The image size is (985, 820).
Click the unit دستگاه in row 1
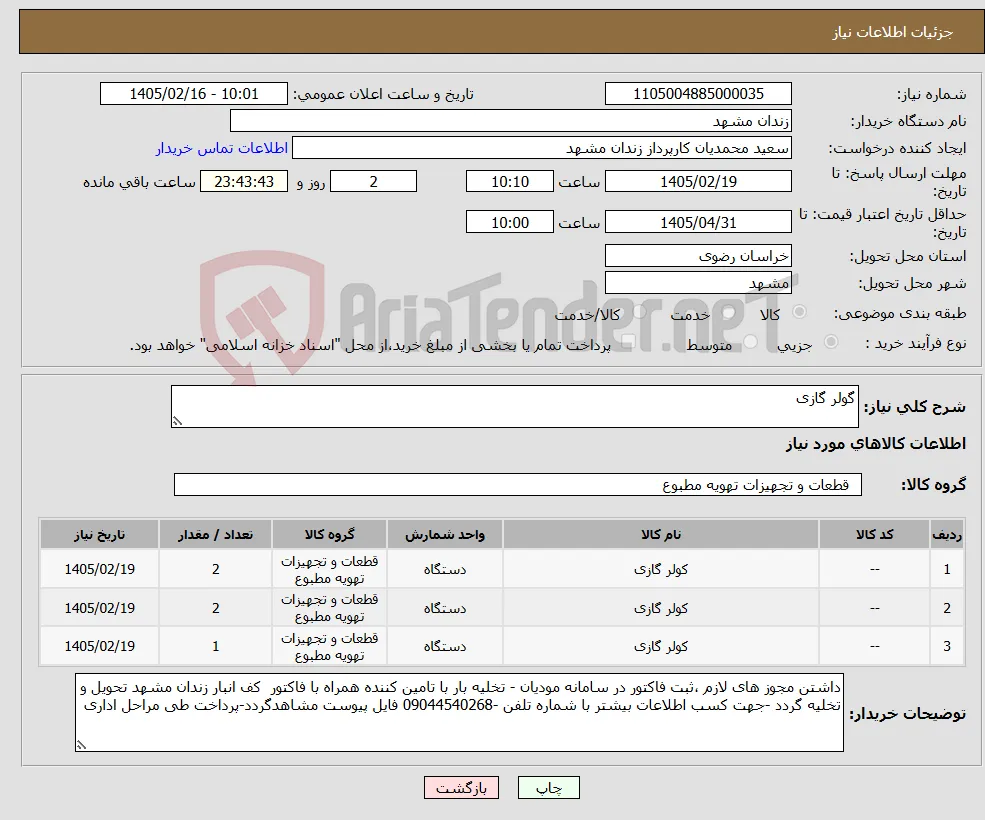(x=445, y=569)
